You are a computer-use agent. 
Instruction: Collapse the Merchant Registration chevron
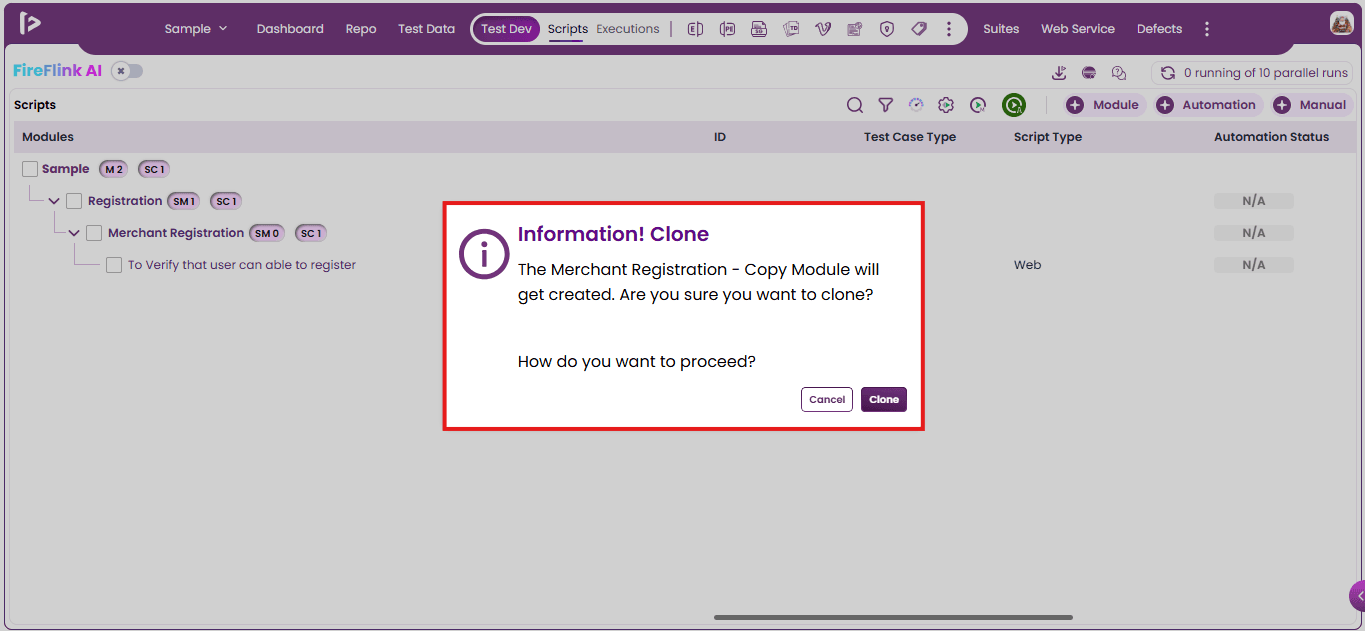click(74, 233)
